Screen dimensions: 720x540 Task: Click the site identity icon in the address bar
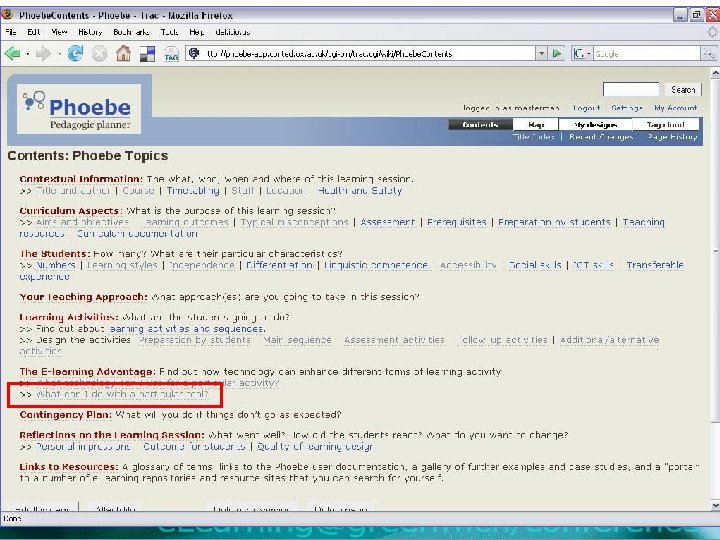[194, 53]
